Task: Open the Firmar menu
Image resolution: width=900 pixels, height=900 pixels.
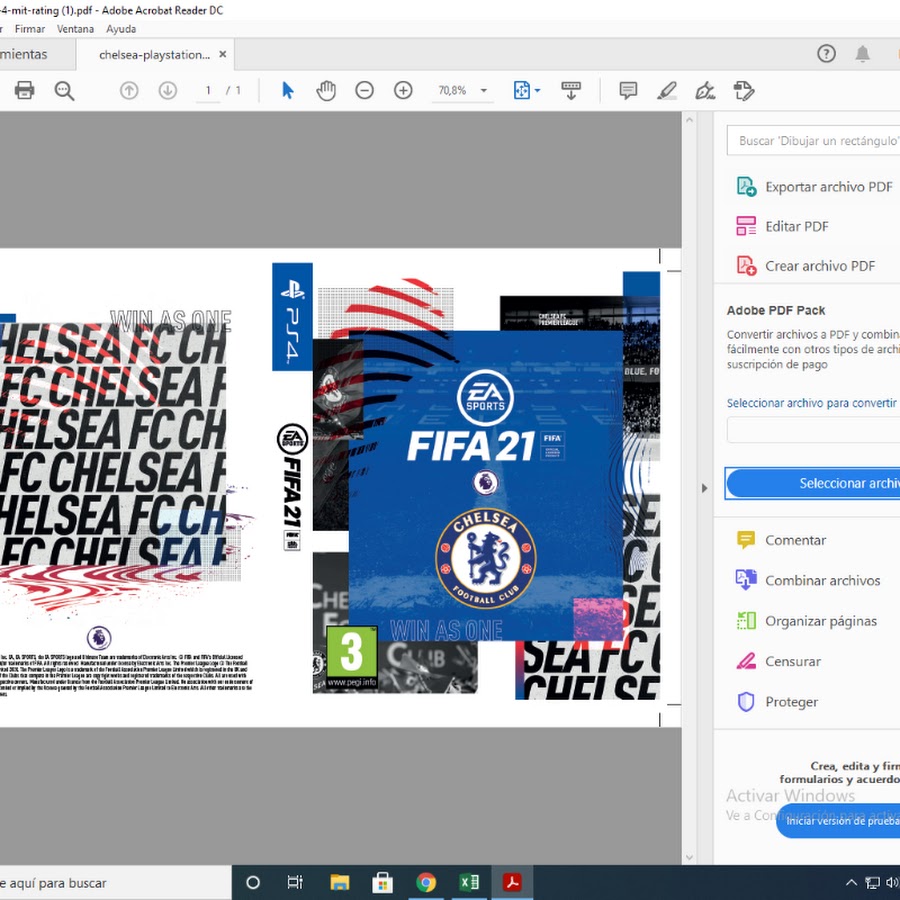Action: point(30,29)
